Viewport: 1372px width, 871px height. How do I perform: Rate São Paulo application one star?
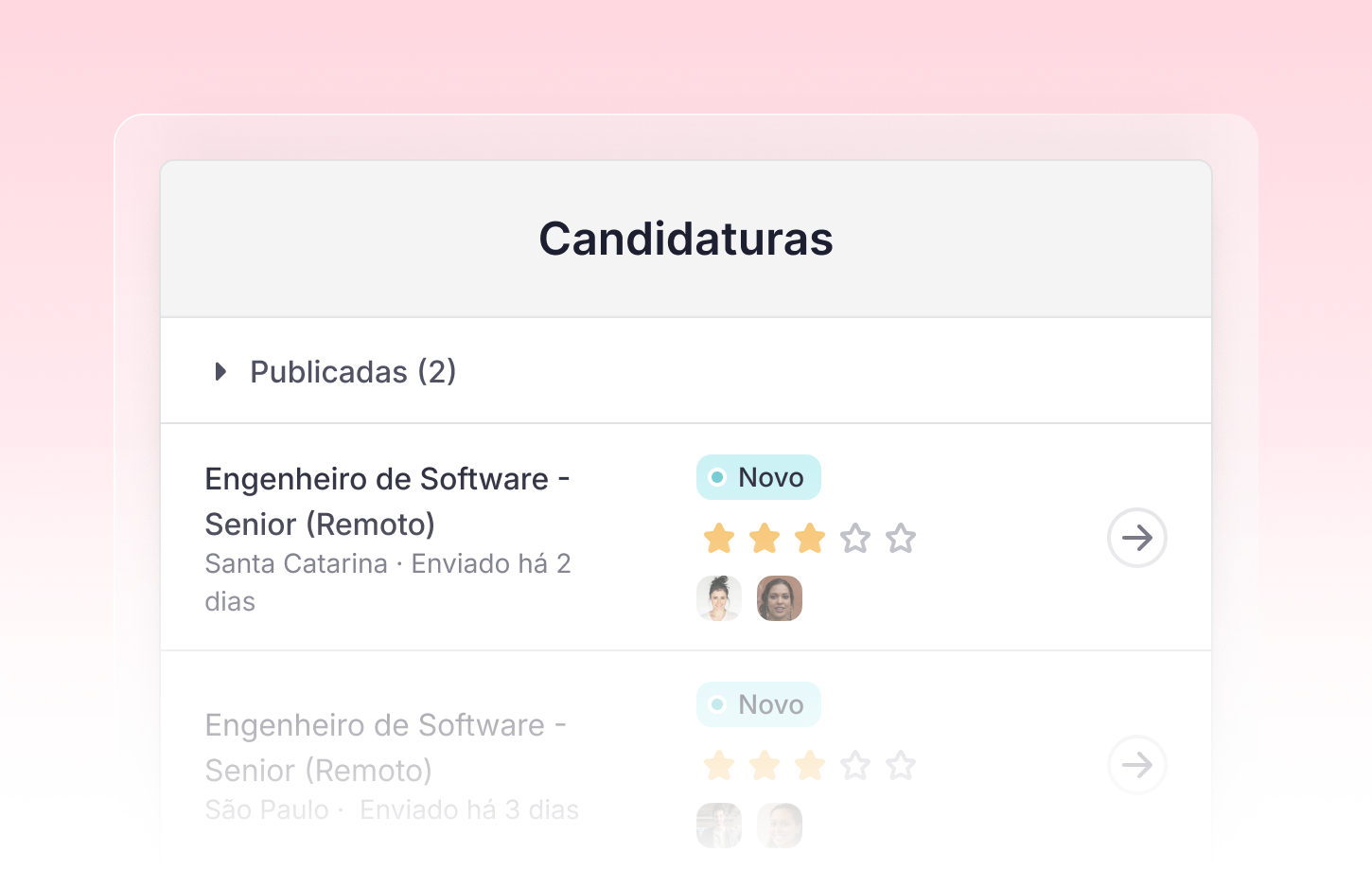pyautogui.click(x=719, y=765)
